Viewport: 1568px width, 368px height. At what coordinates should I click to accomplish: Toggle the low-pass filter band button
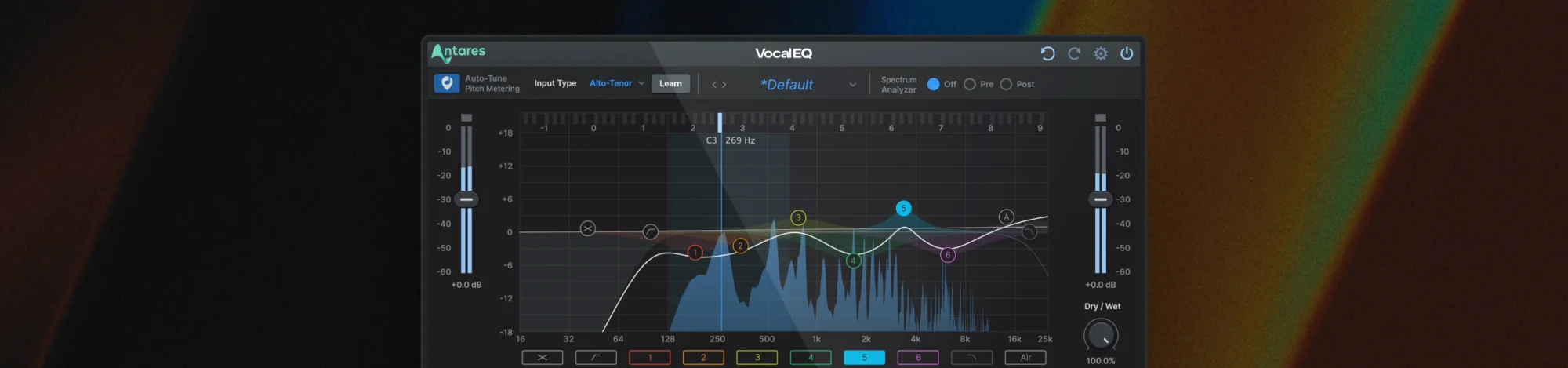pos(972,358)
